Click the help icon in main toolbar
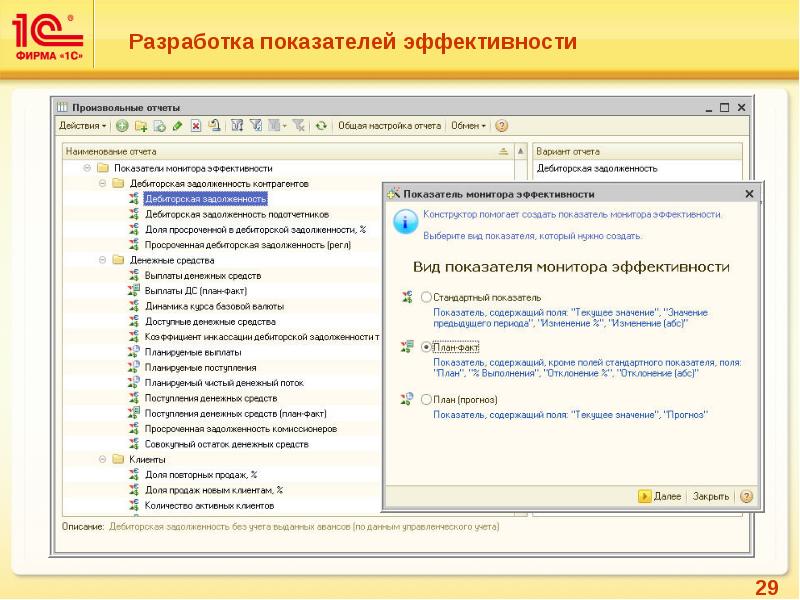This screenshot has height=600, width=800. click(x=502, y=126)
